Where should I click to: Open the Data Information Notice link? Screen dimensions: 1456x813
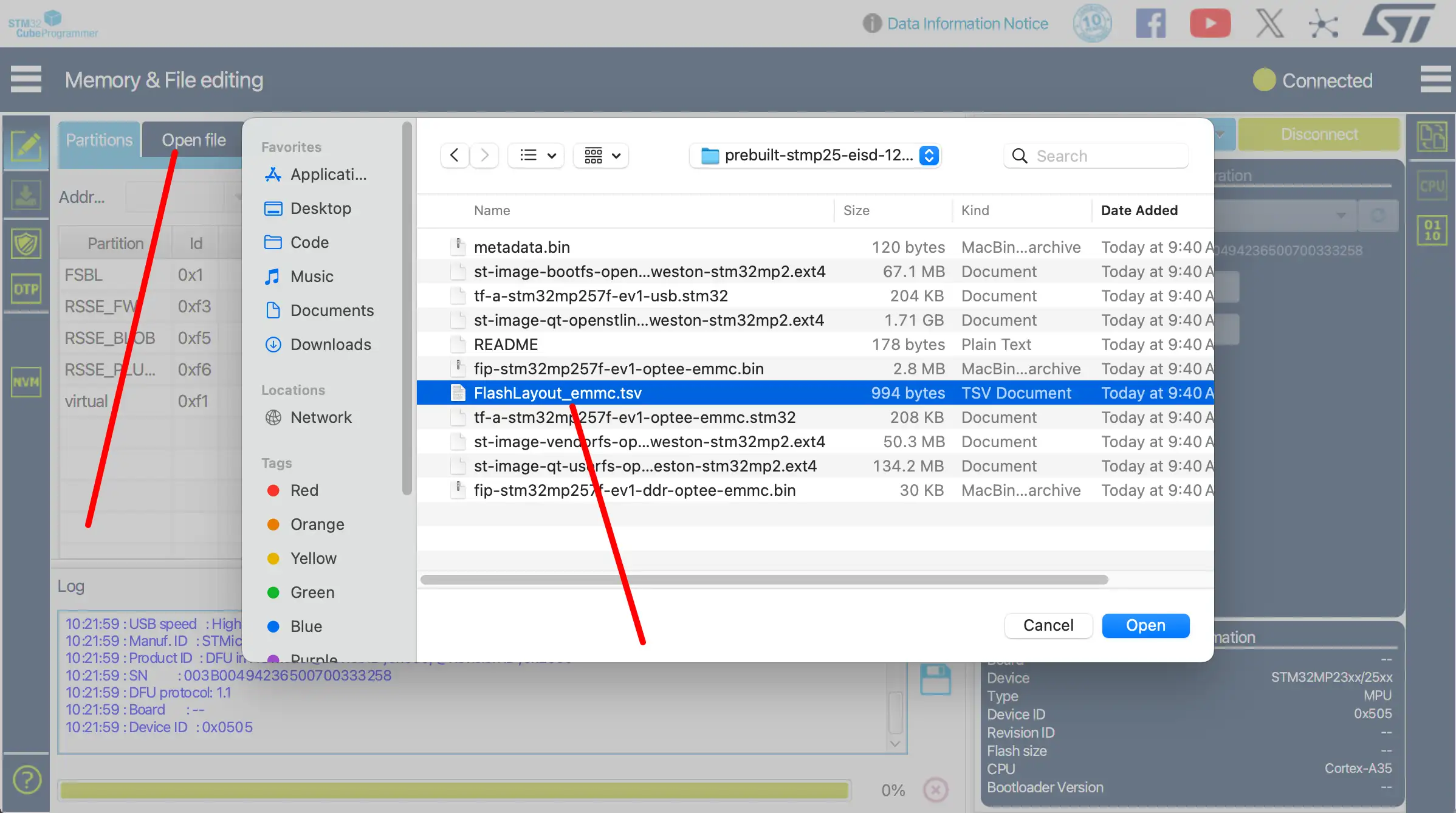tap(967, 24)
